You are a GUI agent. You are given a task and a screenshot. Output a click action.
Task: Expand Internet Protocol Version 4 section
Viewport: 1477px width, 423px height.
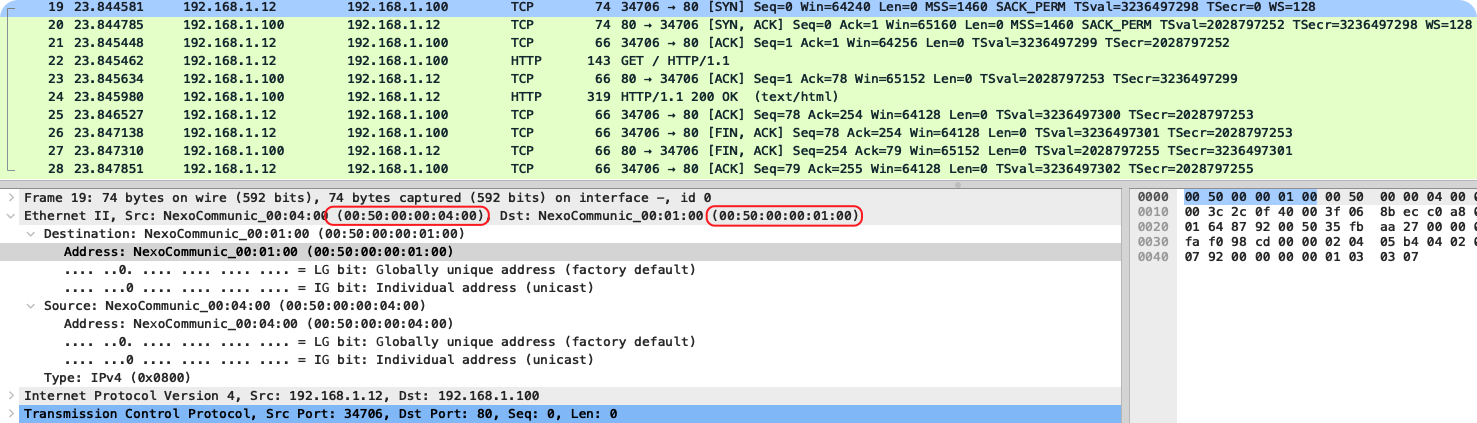tap(11, 396)
